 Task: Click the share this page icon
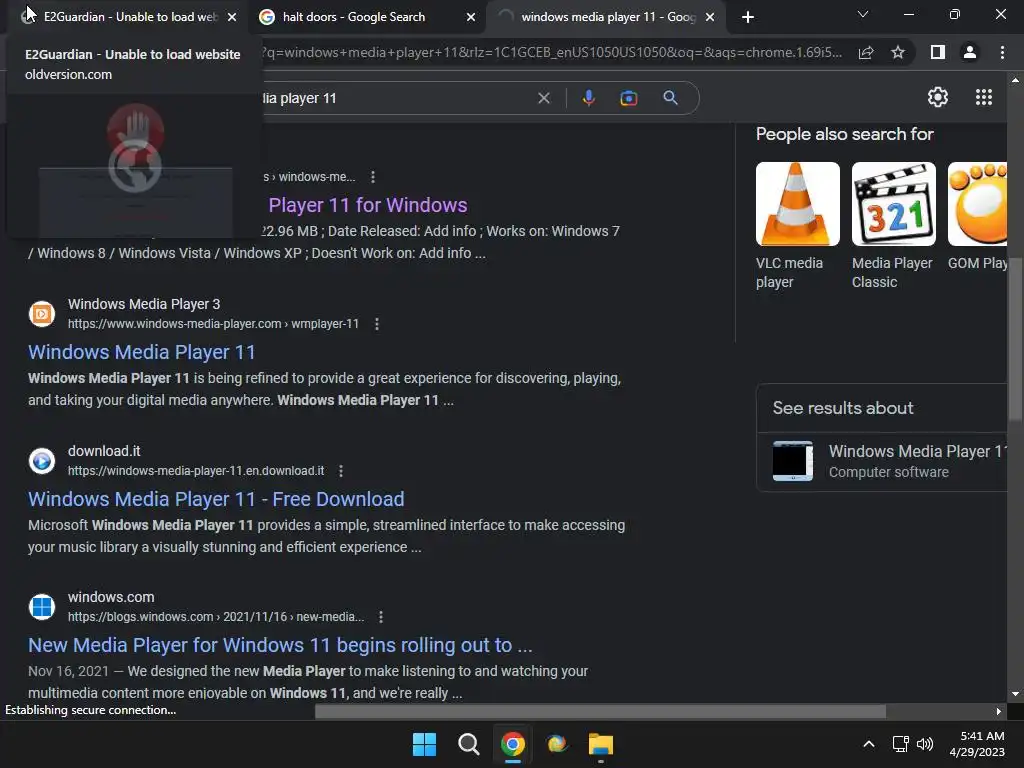[866, 52]
